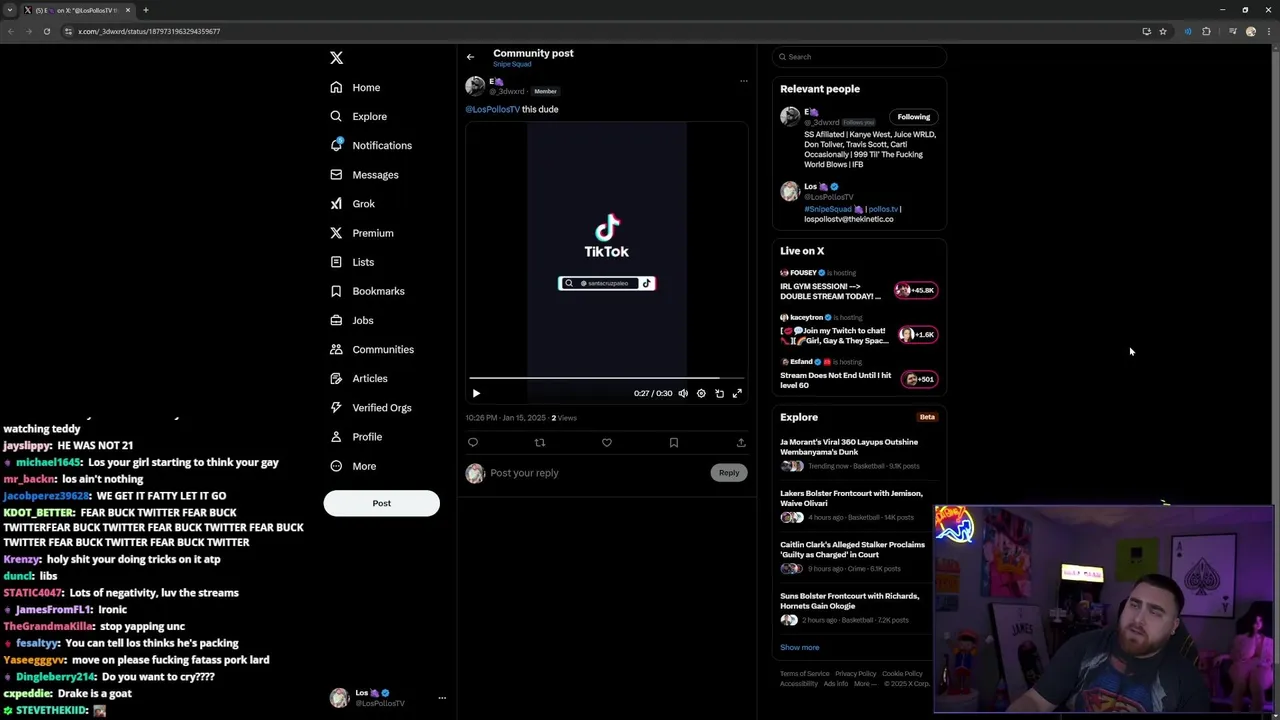Click the share icon under post
Image resolution: width=1280 pixels, height=720 pixels.
click(741, 442)
